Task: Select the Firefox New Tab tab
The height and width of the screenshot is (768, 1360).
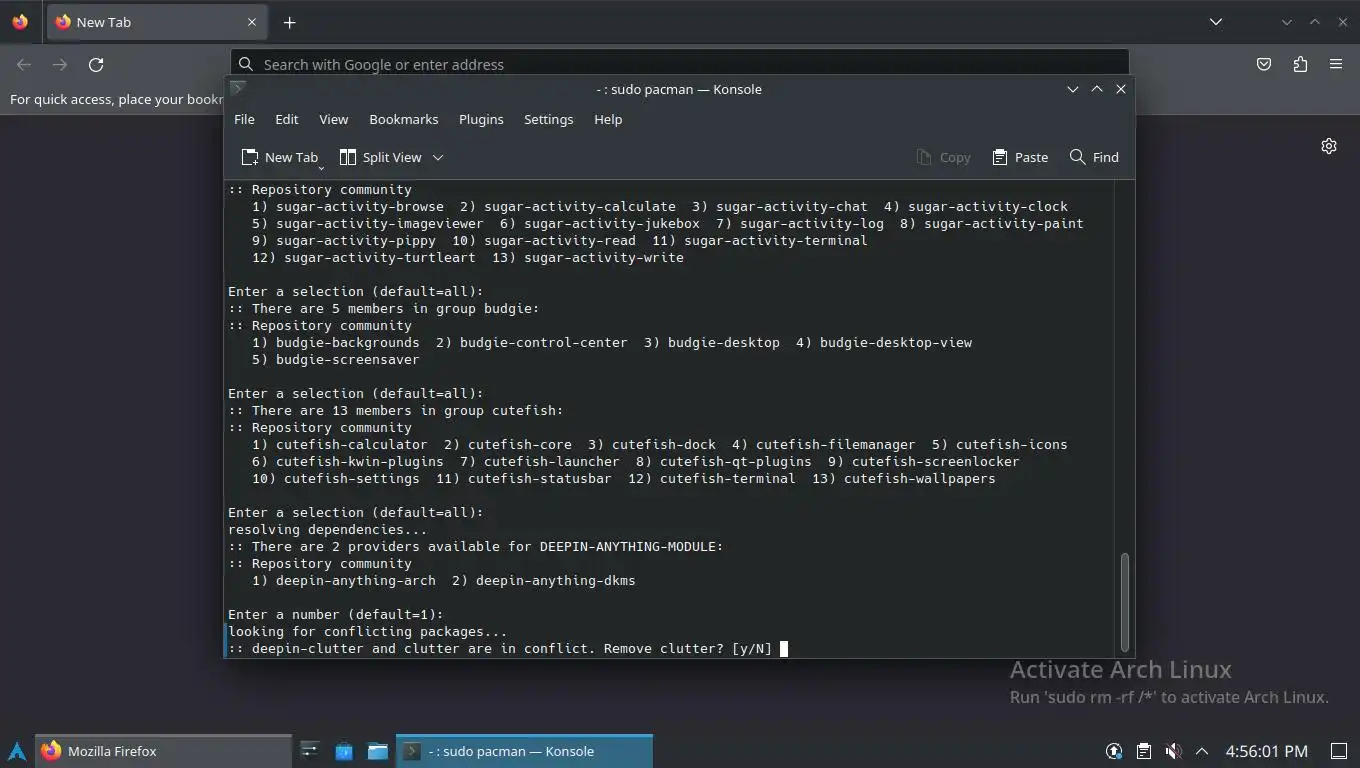Action: click(157, 22)
